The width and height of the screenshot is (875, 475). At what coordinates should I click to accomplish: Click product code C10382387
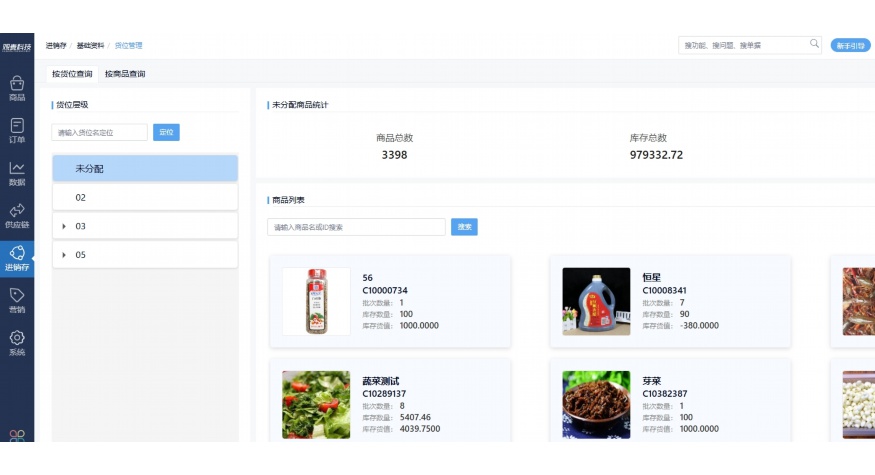[x=665, y=394]
